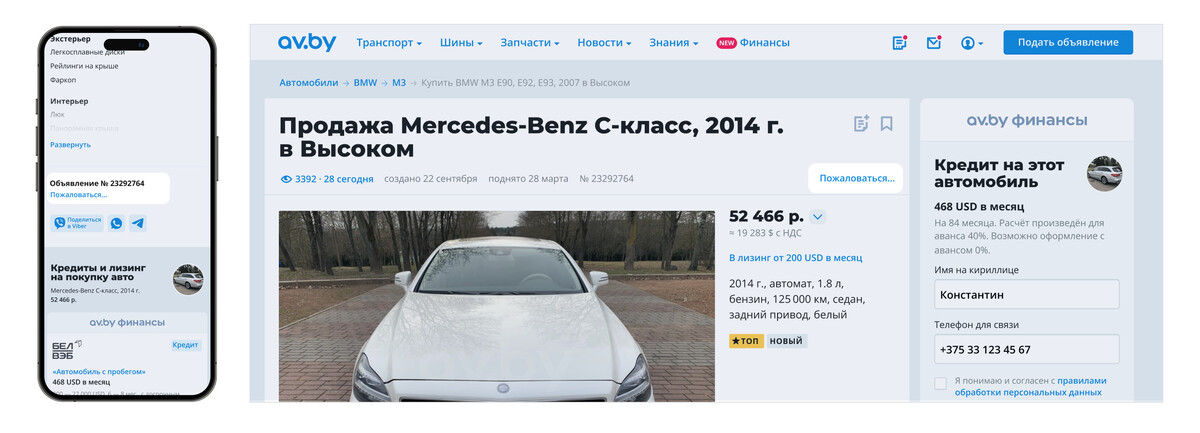Open the user account menu icon

coord(971,43)
